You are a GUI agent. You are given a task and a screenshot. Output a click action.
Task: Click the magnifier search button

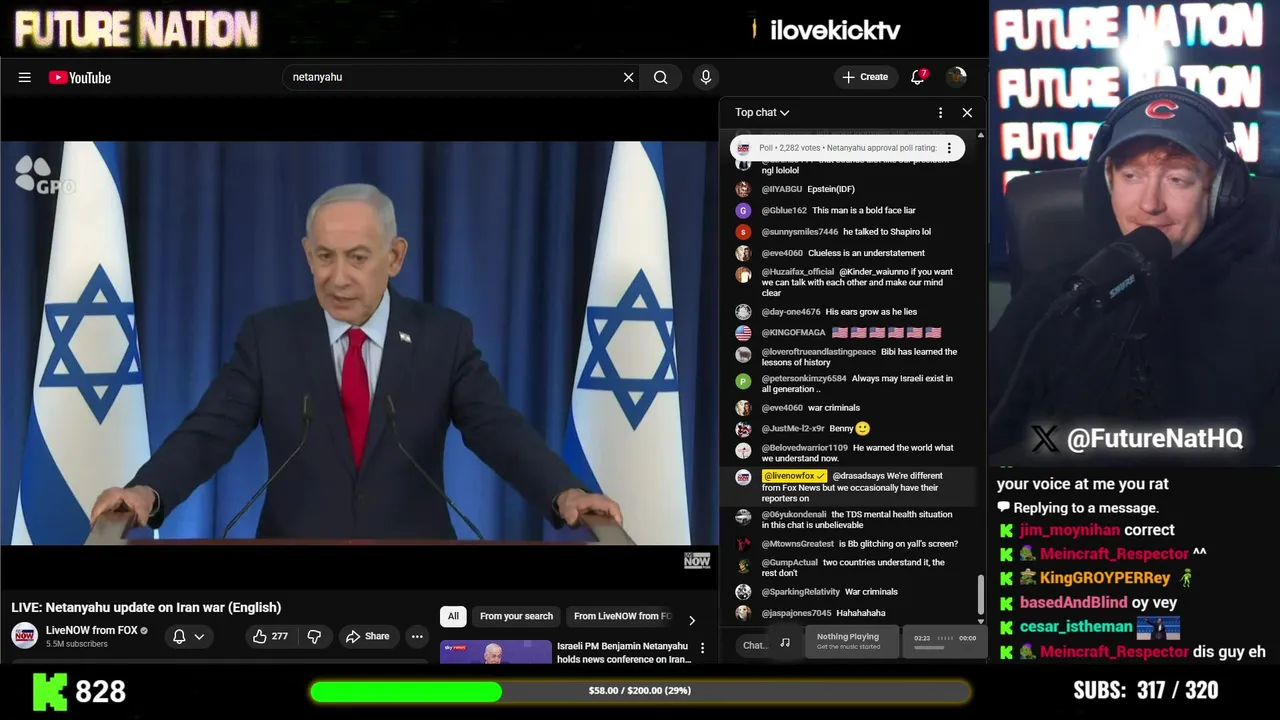[660, 77]
